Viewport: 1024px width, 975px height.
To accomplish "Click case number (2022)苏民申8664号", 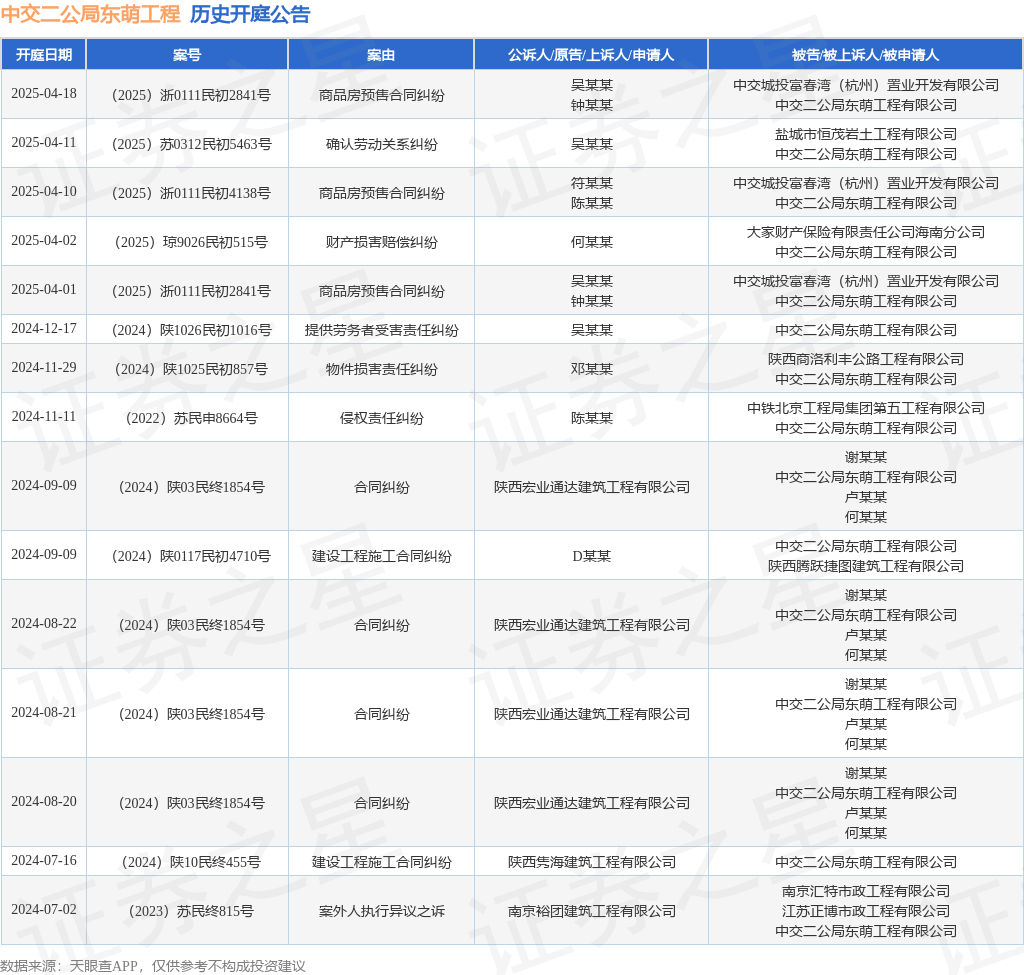I will pos(191,419).
